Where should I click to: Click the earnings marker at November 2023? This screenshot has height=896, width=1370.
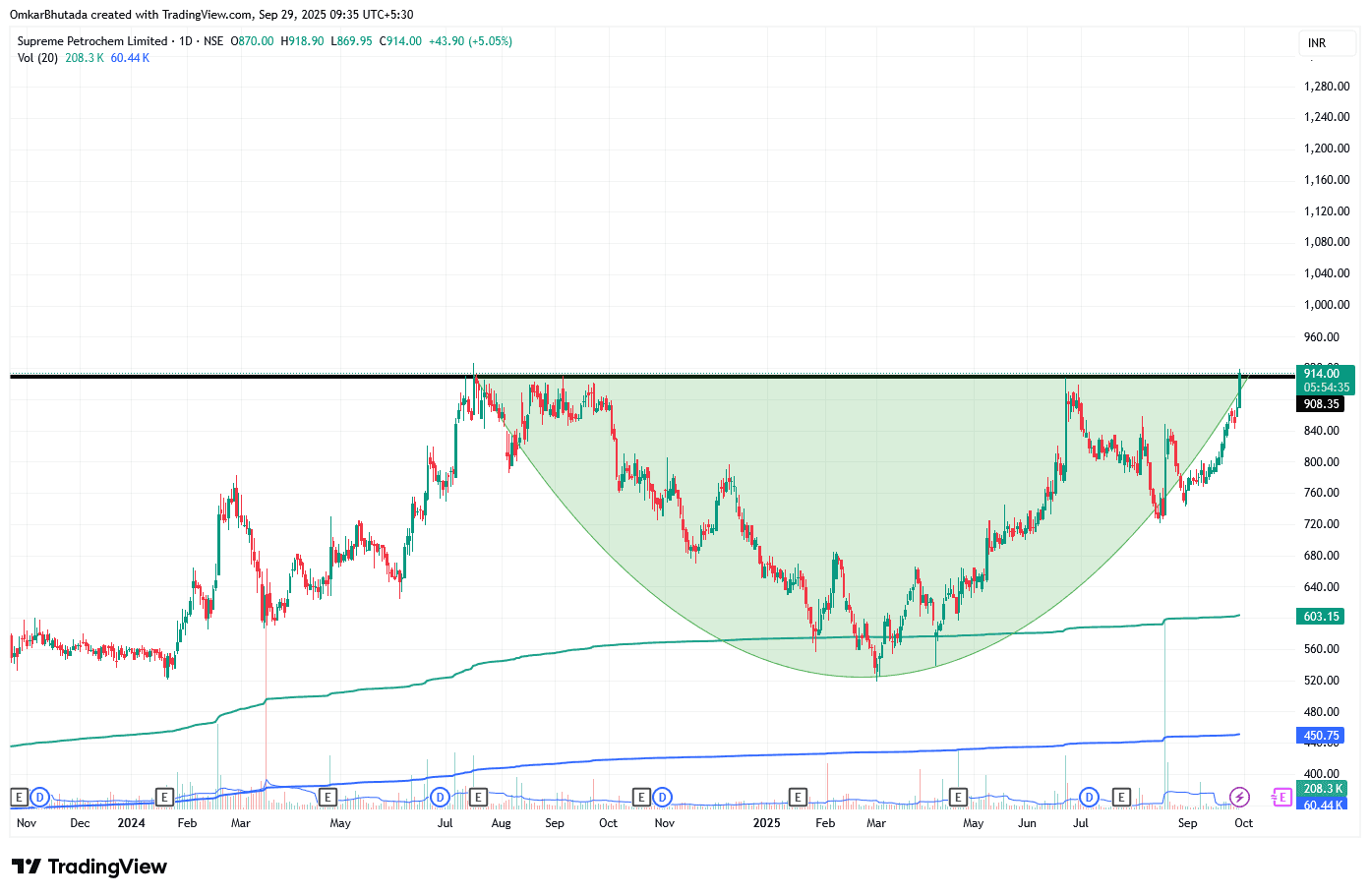click(x=19, y=797)
